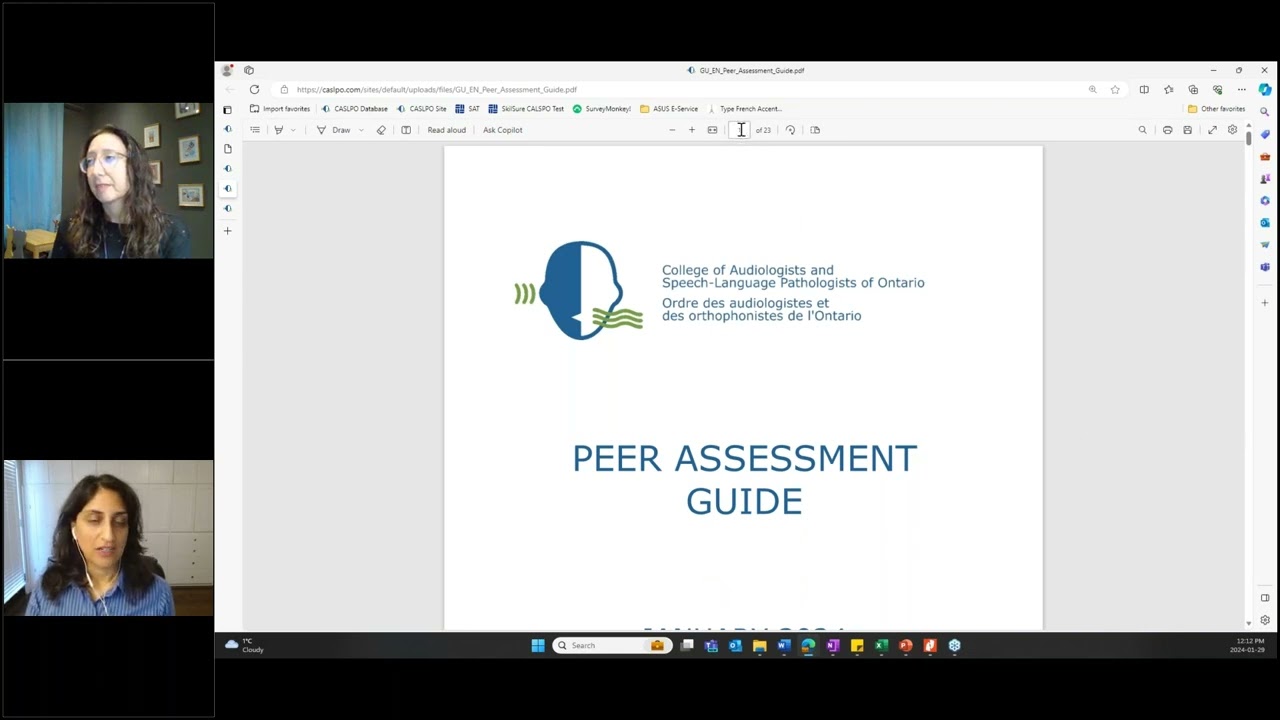Image resolution: width=1280 pixels, height=720 pixels.
Task: Print the PDF document
Action: coord(1167,130)
